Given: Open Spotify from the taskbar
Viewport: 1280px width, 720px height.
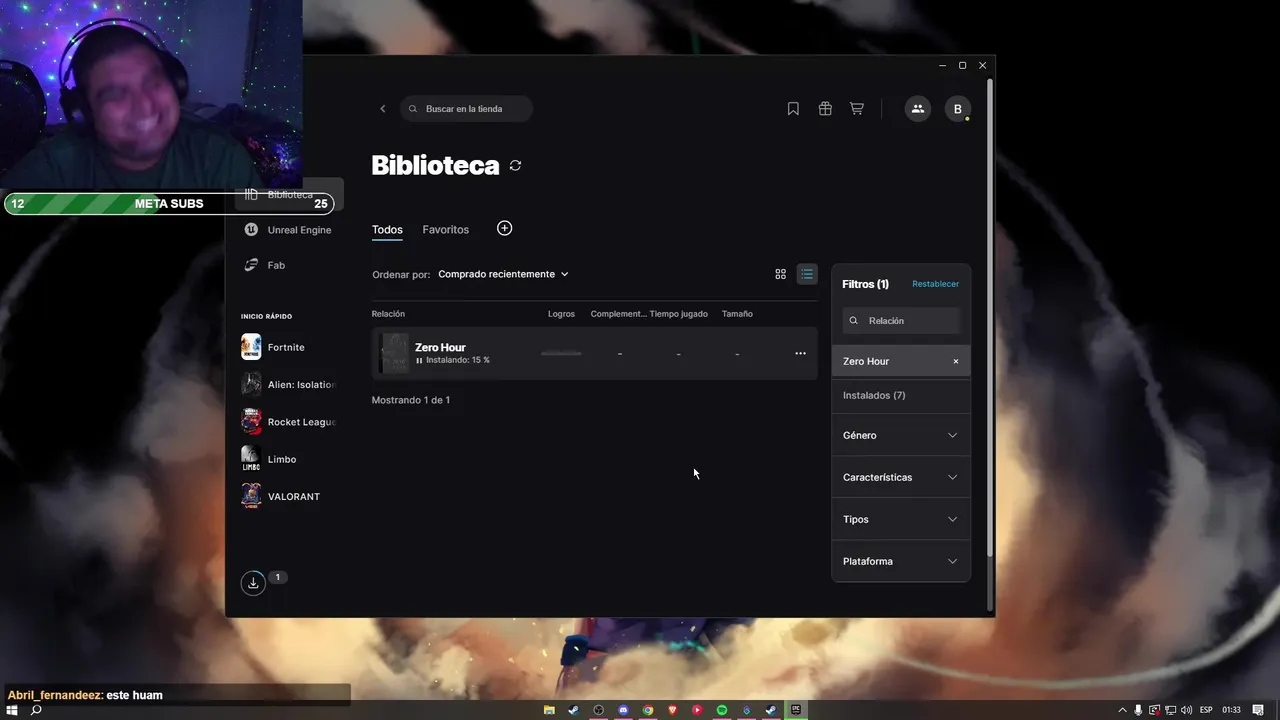Looking at the screenshot, I should click(x=722, y=710).
